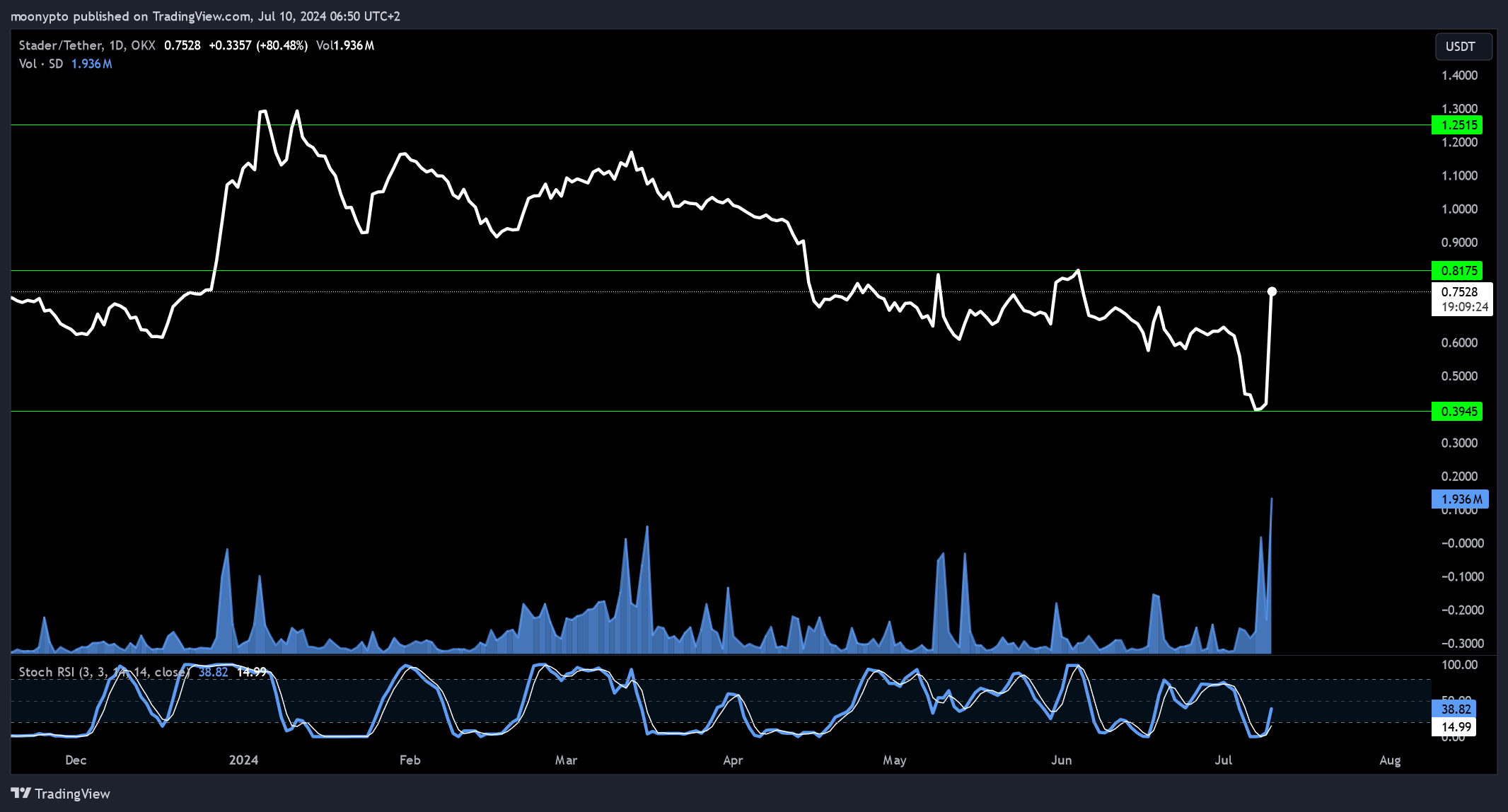
Task: Click the TradingView logo
Action: click(61, 794)
